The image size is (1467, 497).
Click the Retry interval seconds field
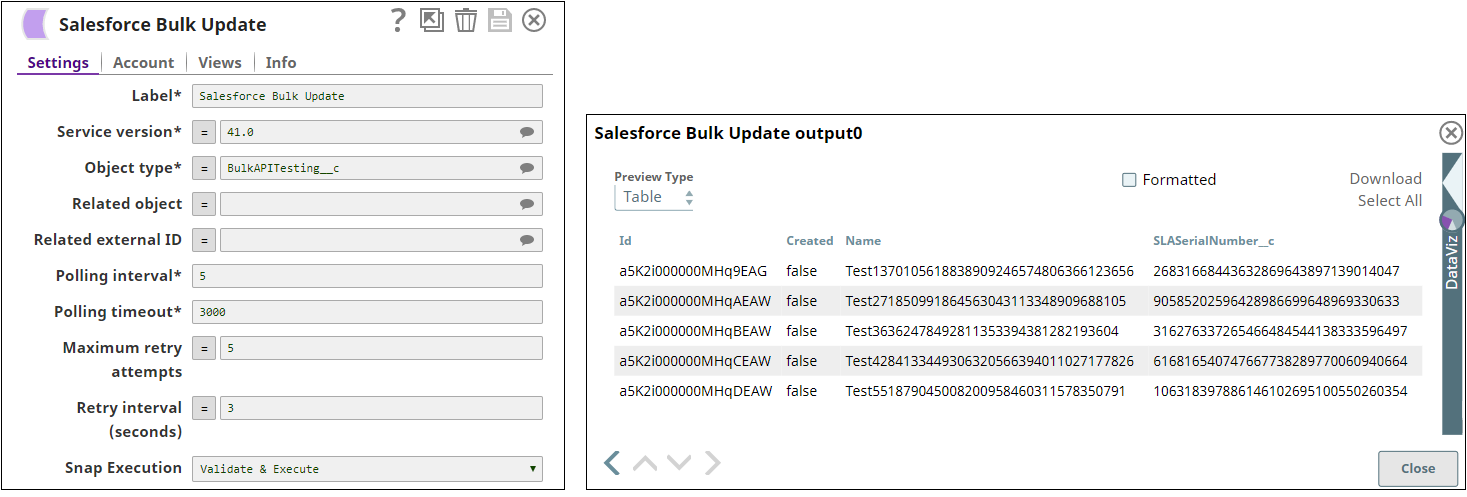click(x=381, y=408)
